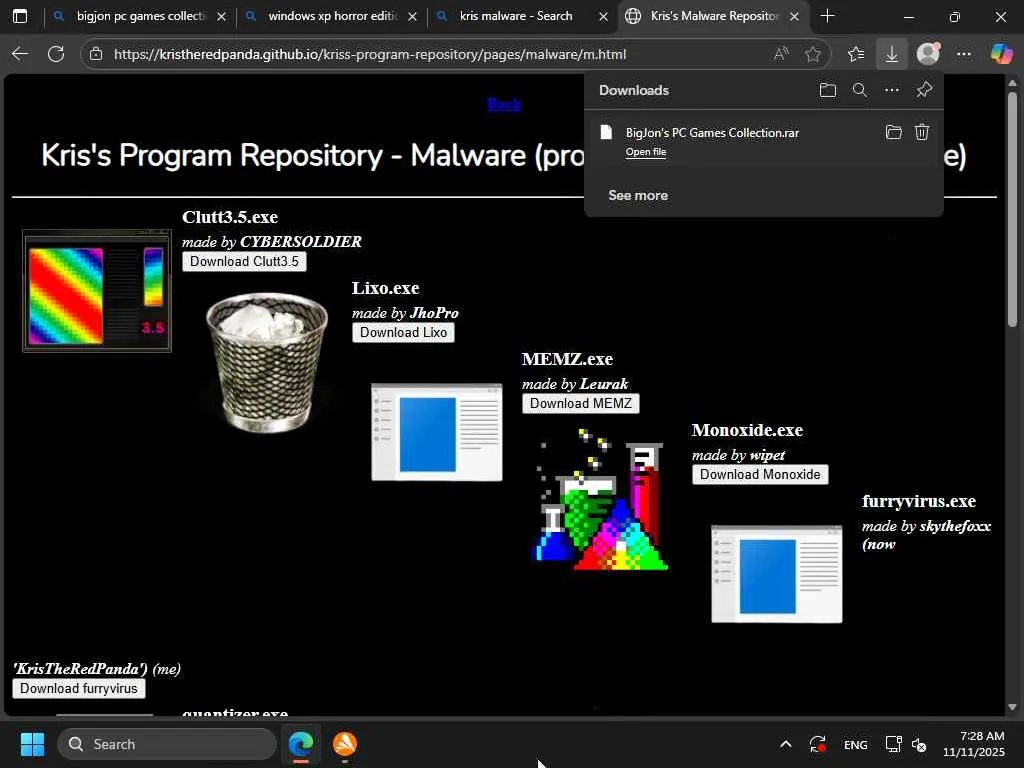Viewport: 1024px width, 768px height.
Task: Select the Monoxide.exe heading text
Action: [x=747, y=430]
